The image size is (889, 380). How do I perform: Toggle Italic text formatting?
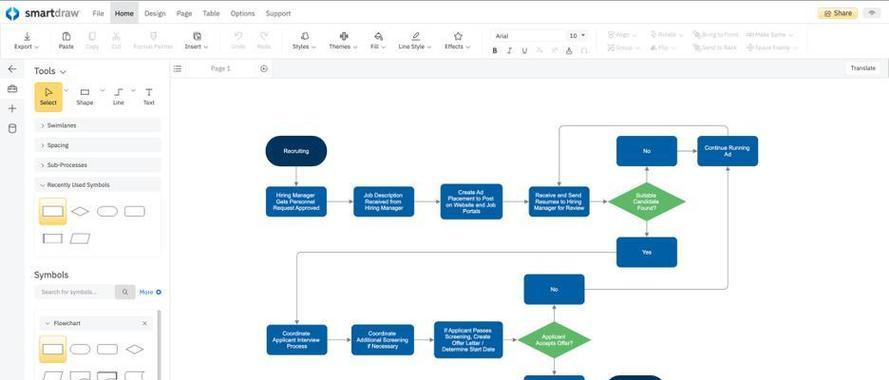(509, 50)
